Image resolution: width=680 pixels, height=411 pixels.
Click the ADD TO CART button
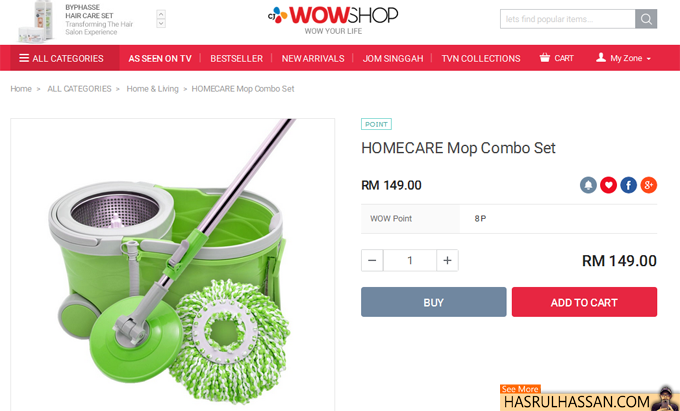(x=584, y=302)
